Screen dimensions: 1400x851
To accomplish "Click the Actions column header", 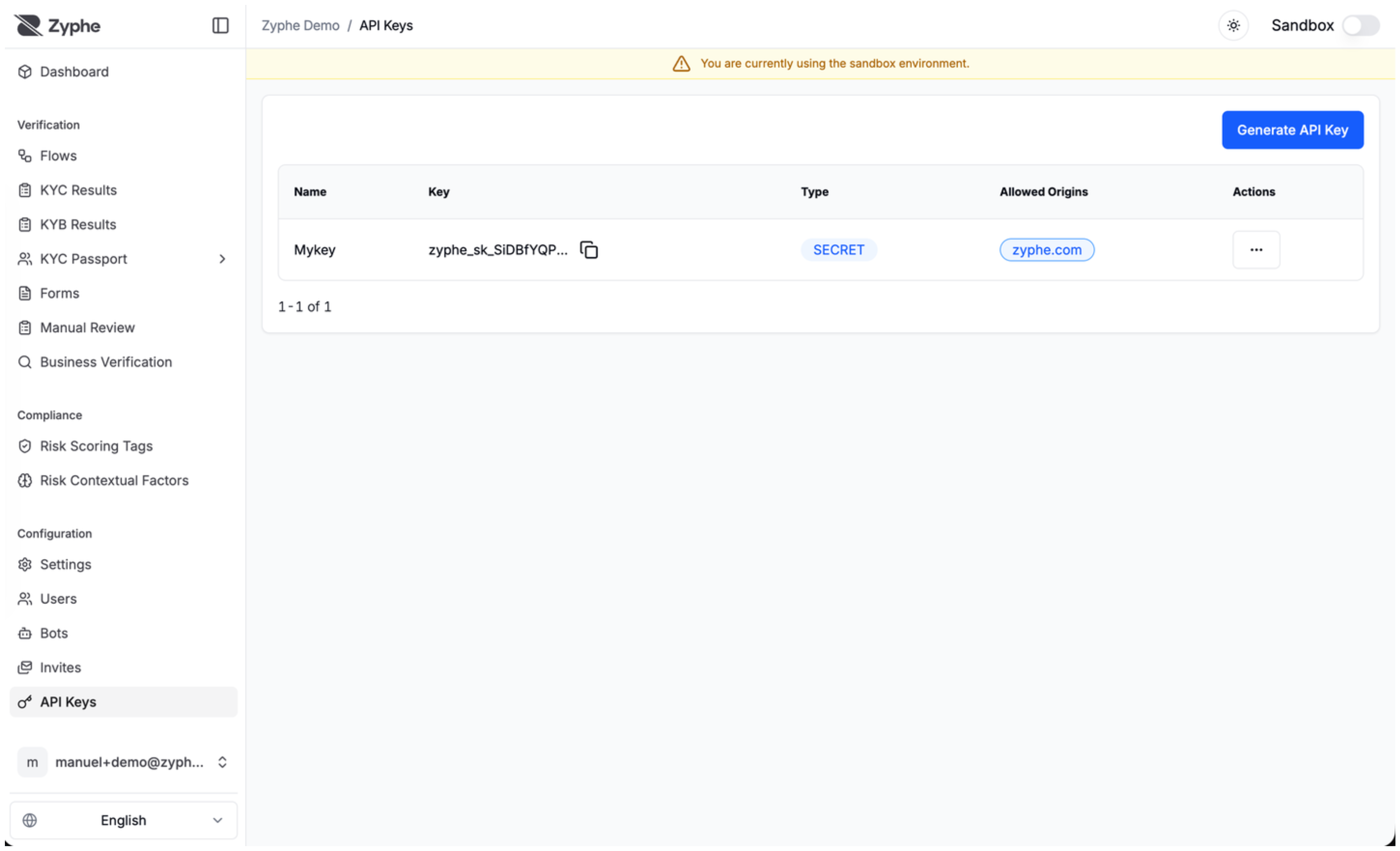I will (x=1254, y=192).
